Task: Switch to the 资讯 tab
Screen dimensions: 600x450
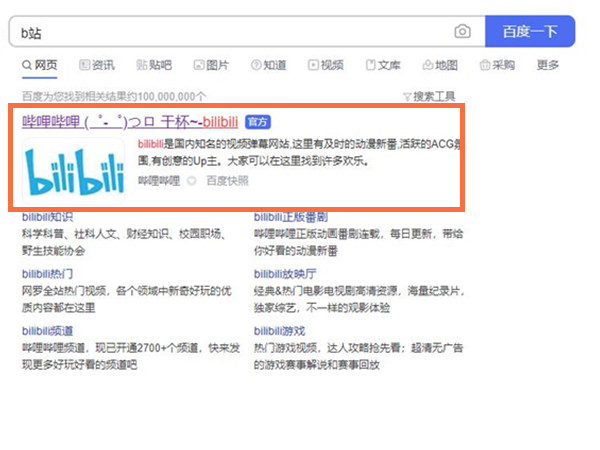Action: coord(97,65)
